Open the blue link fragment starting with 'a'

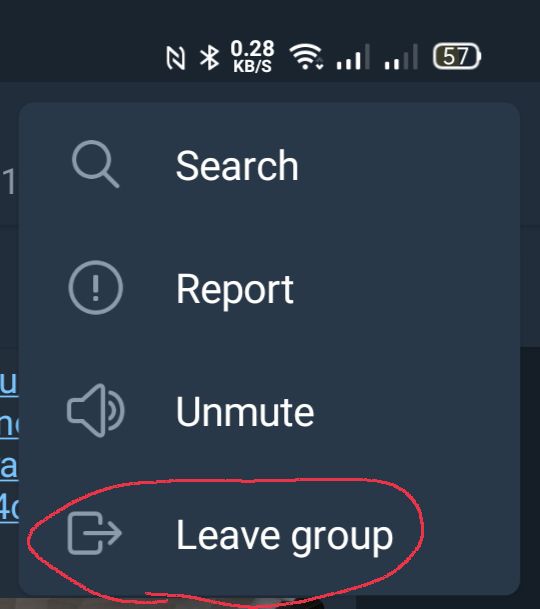coord(9,466)
